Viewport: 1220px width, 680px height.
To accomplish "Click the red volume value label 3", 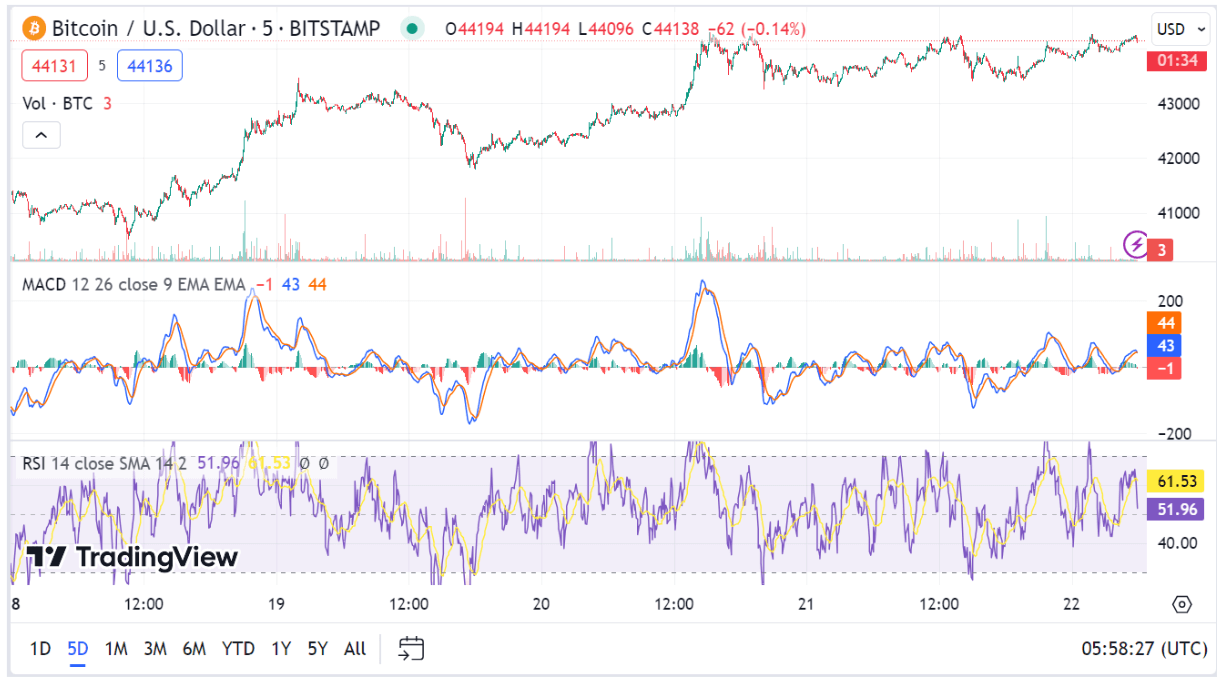I will 1162,250.
